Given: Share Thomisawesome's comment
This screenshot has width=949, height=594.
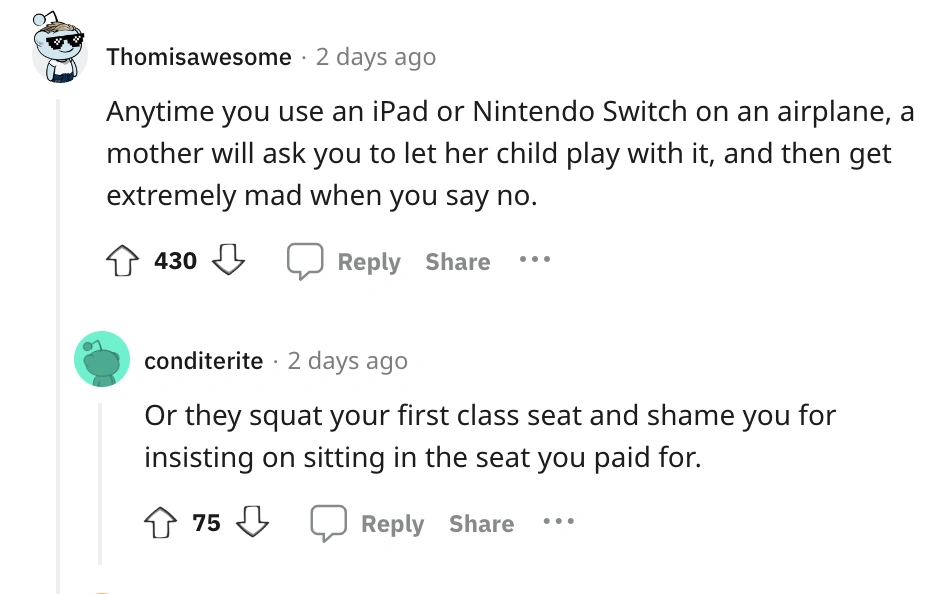Looking at the screenshot, I should [457, 262].
